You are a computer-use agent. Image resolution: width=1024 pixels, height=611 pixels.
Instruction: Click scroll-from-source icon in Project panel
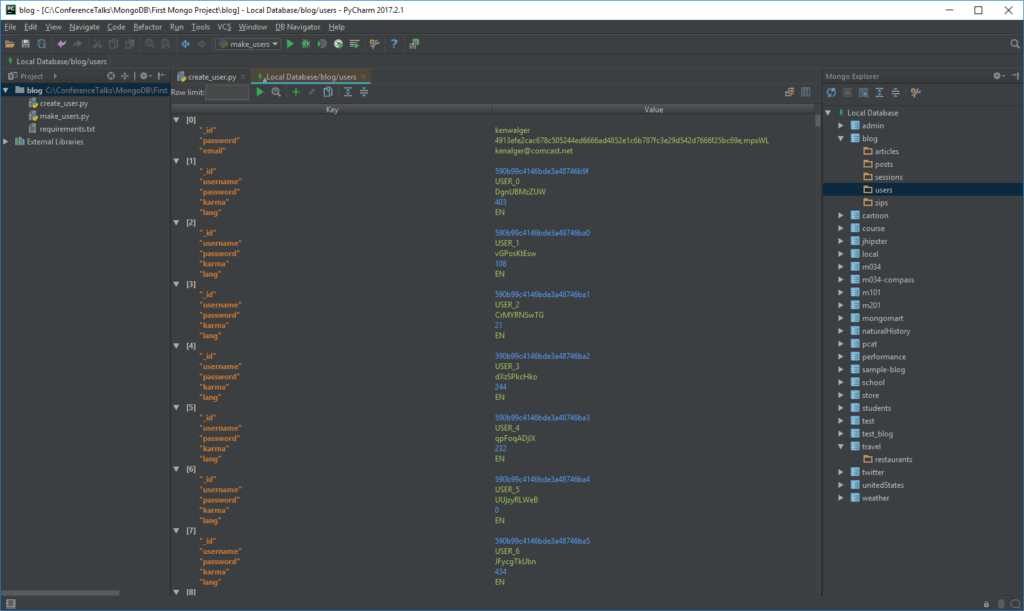pos(111,76)
